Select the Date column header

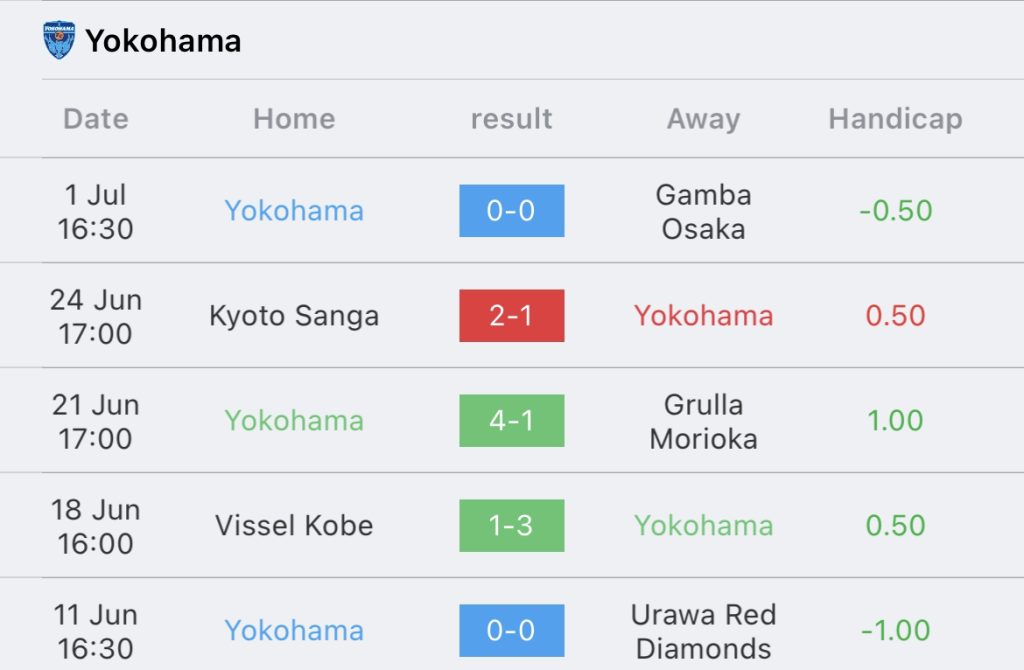96,119
